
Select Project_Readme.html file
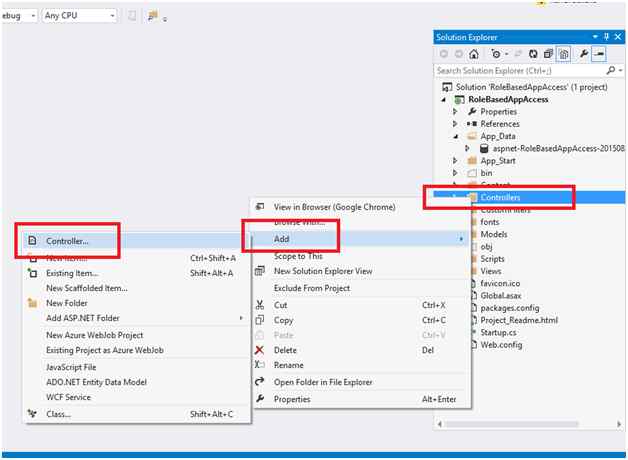[x=519, y=320]
